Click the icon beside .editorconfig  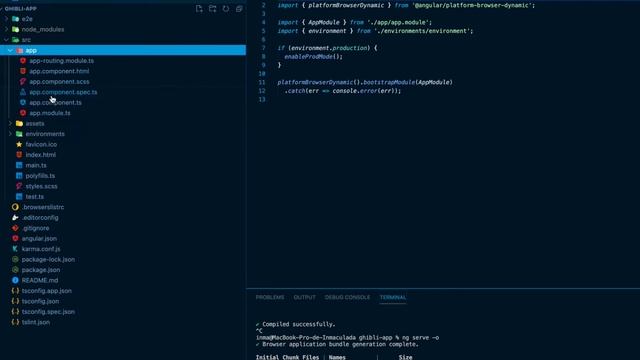pos(15,218)
